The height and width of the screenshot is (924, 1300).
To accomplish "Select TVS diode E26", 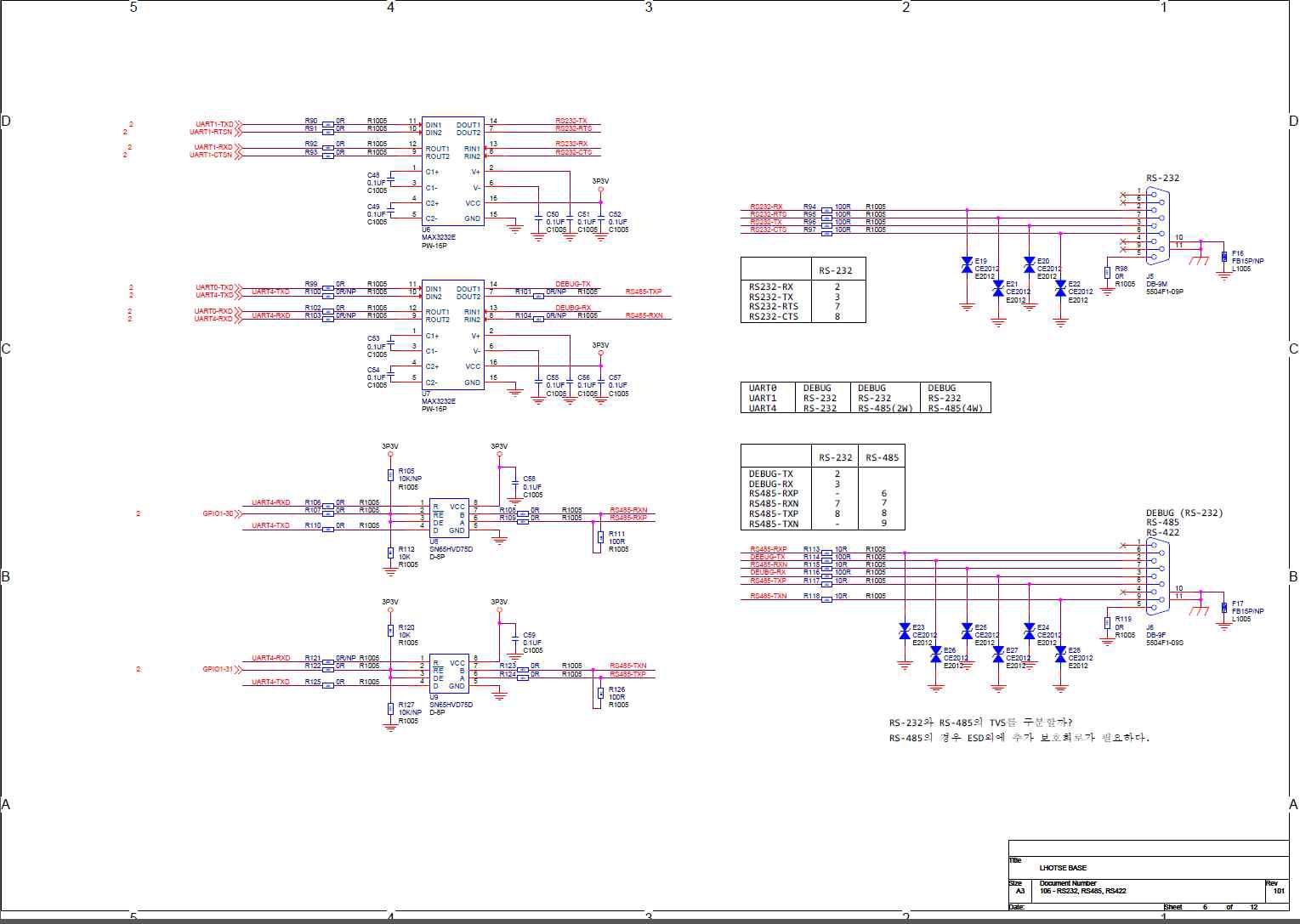I will tap(936, 655).
